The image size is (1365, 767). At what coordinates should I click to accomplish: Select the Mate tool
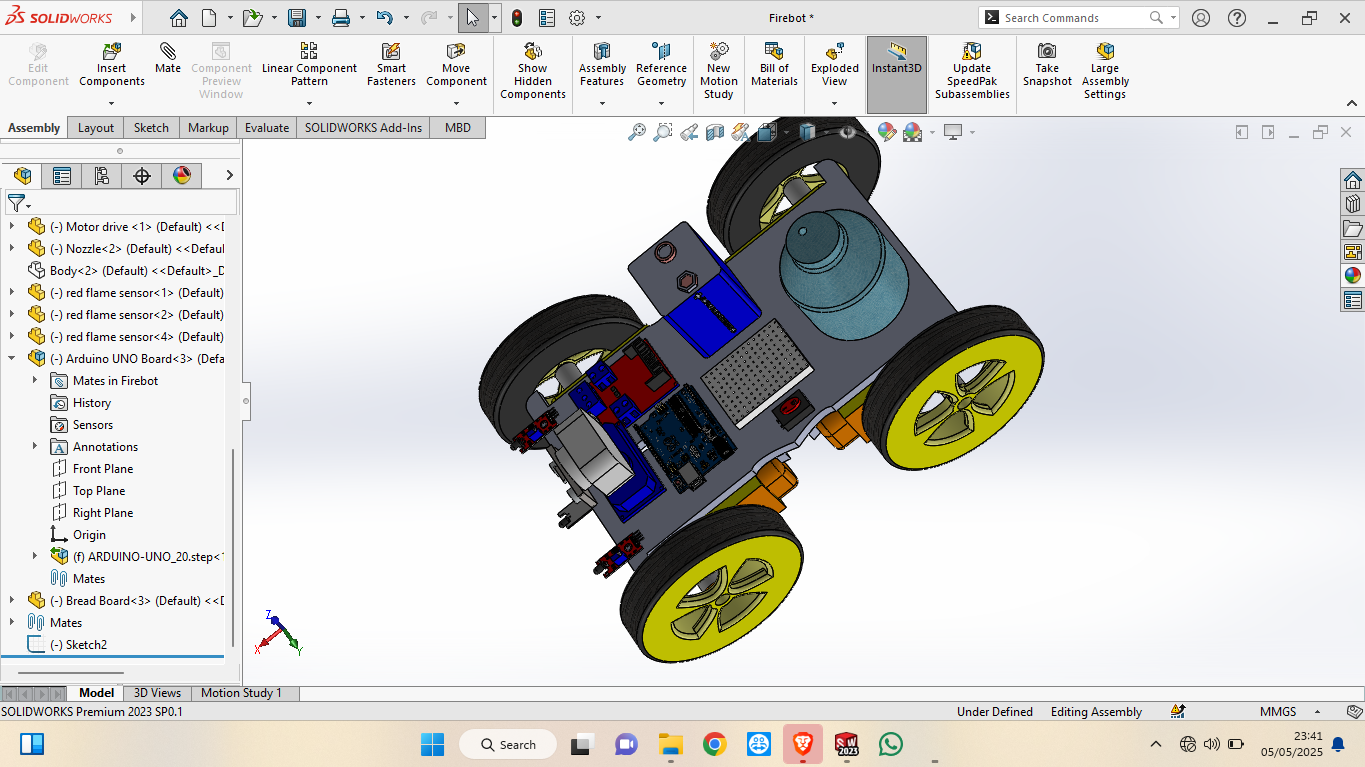168,52
